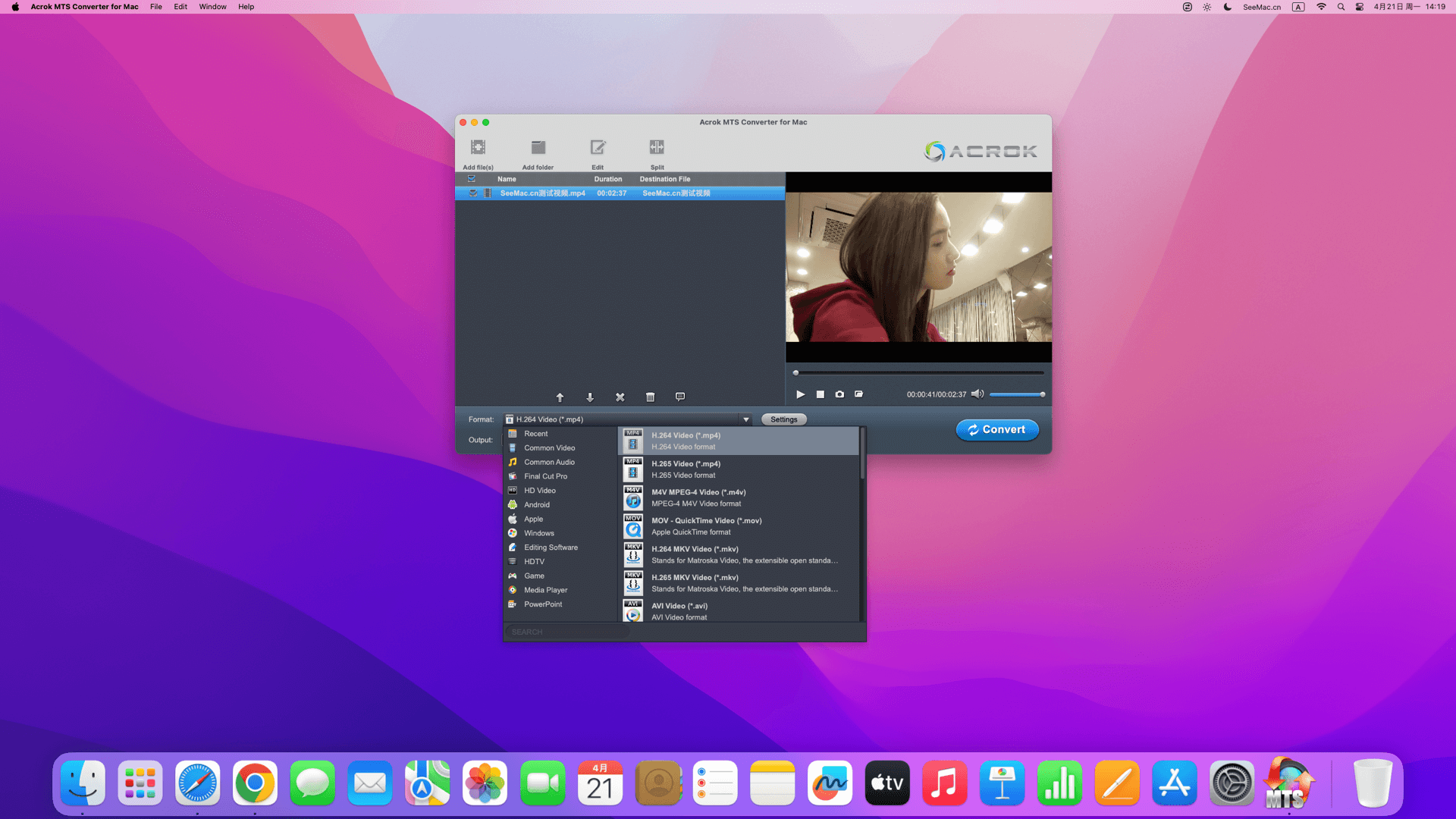Choose the Final Cut Pro format category
Viewport: 1456px width, 819px height.
click(545, 476)
